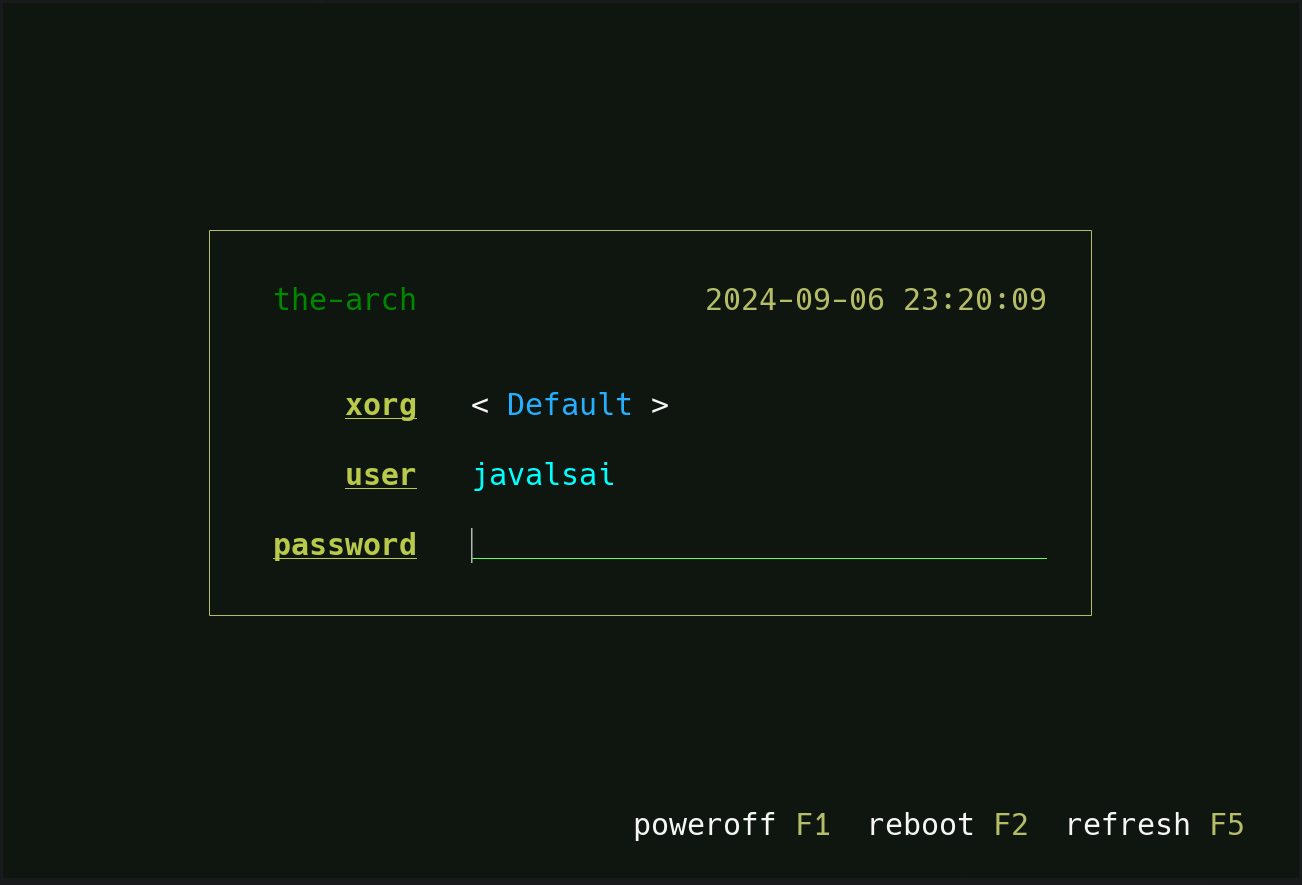Viewport: 1302px width, 885px height.
Task: Click the poweroff option
Action: pos(704,826)
